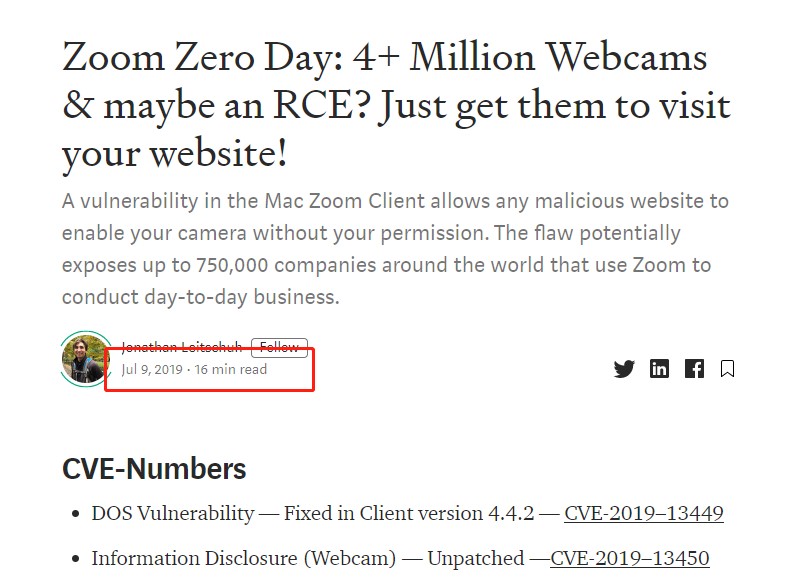Click the Jul 9, 2019 publish date
The width and height of the screenshot is (802, 580).
tap(152, 370)
